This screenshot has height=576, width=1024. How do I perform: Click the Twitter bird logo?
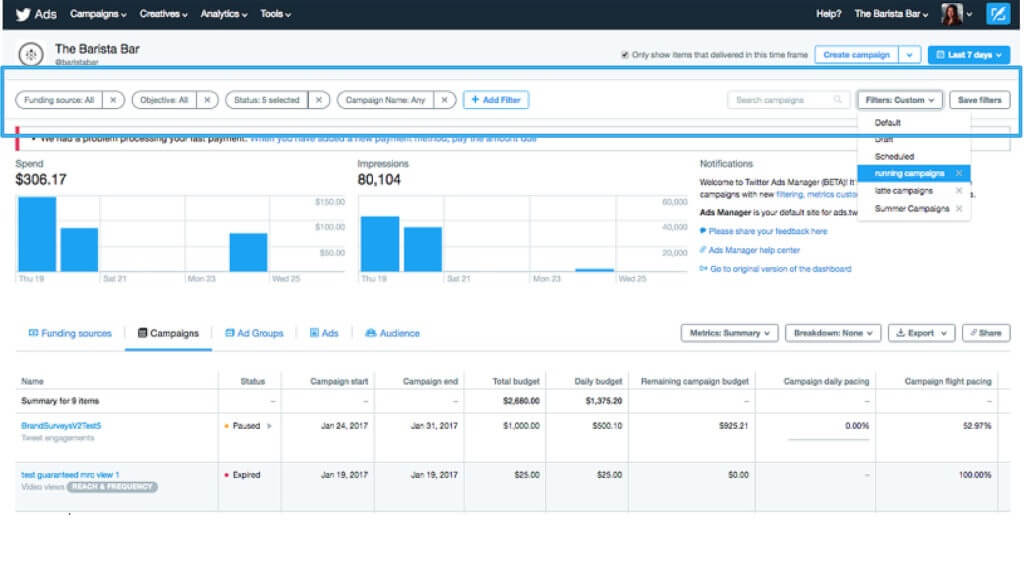click(23, 14)
